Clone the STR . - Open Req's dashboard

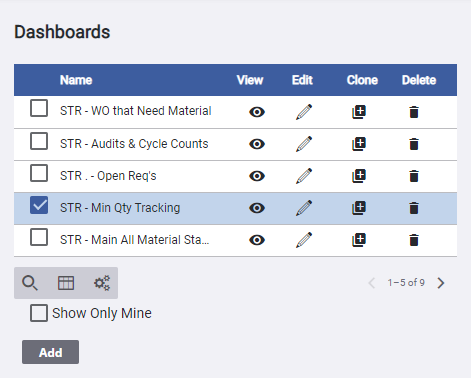tap(359, 176)
